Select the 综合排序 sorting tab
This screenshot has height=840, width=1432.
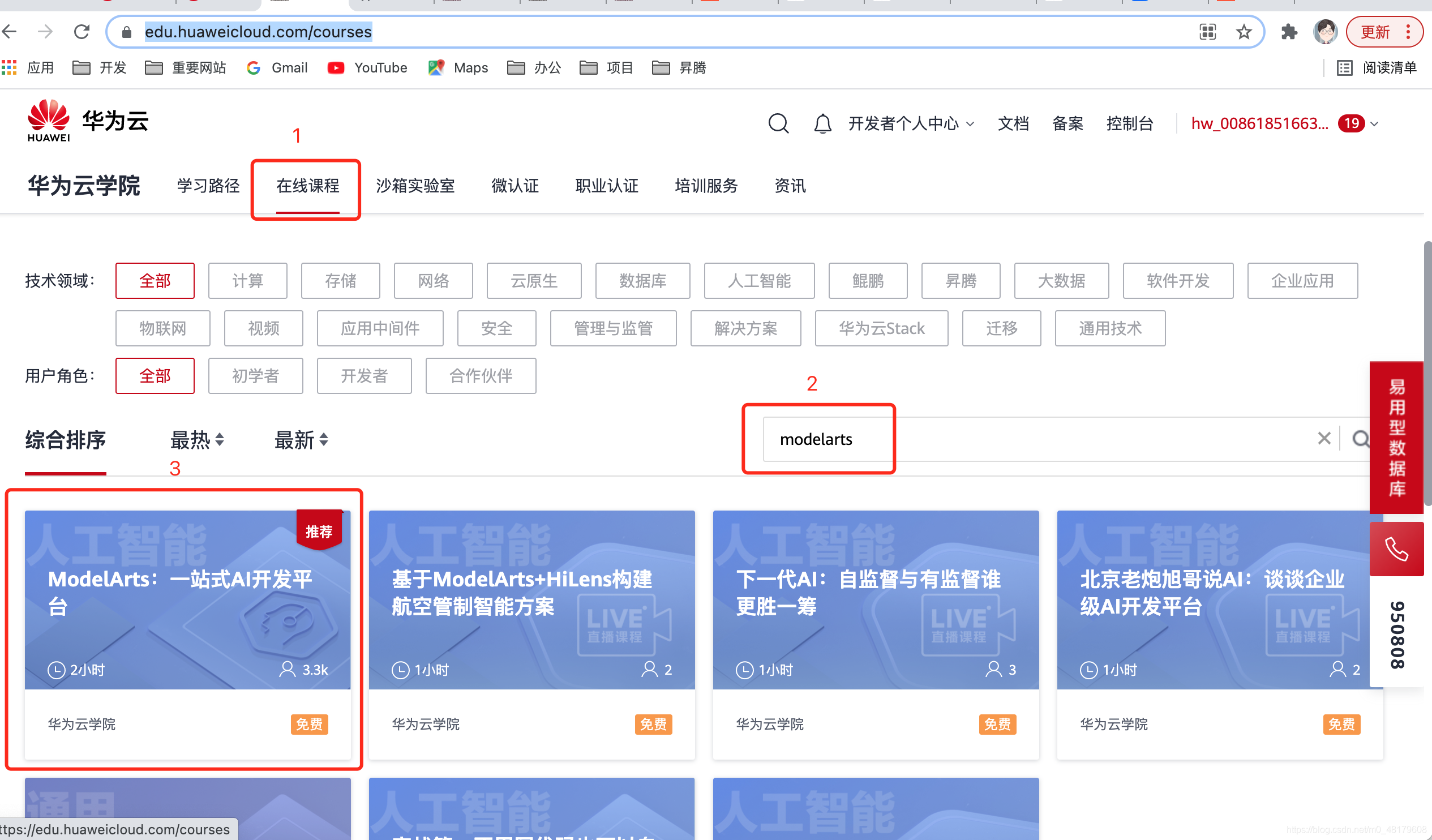click(65, 440)
